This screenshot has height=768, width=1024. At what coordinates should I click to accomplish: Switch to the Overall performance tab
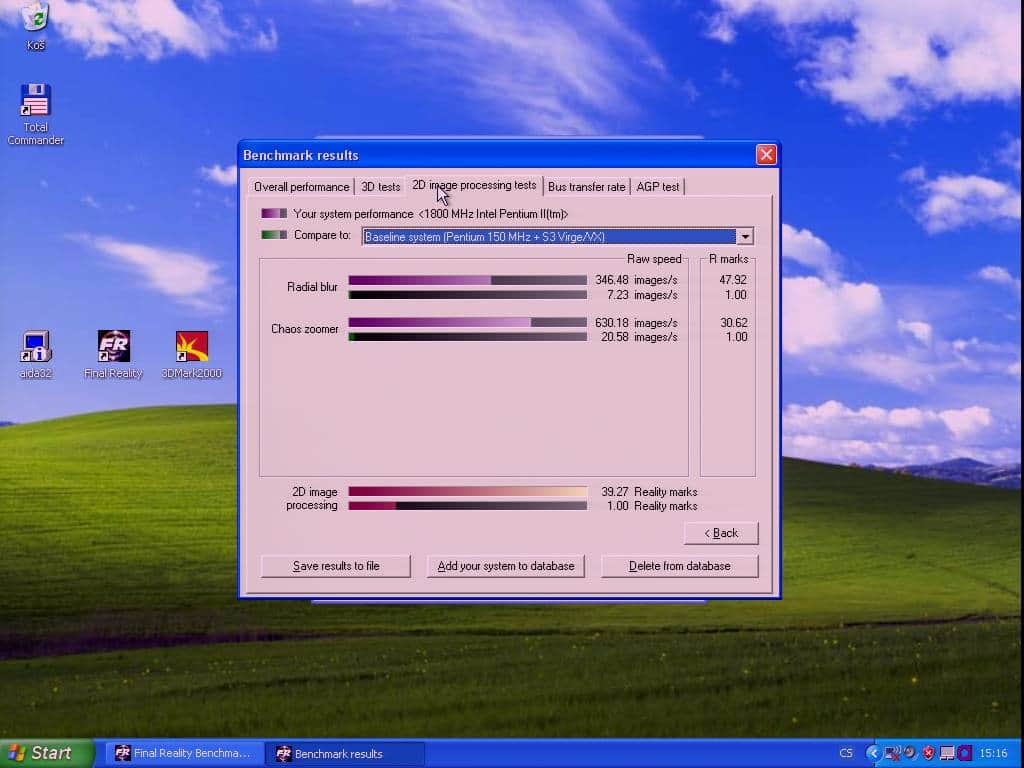(301, 187)
